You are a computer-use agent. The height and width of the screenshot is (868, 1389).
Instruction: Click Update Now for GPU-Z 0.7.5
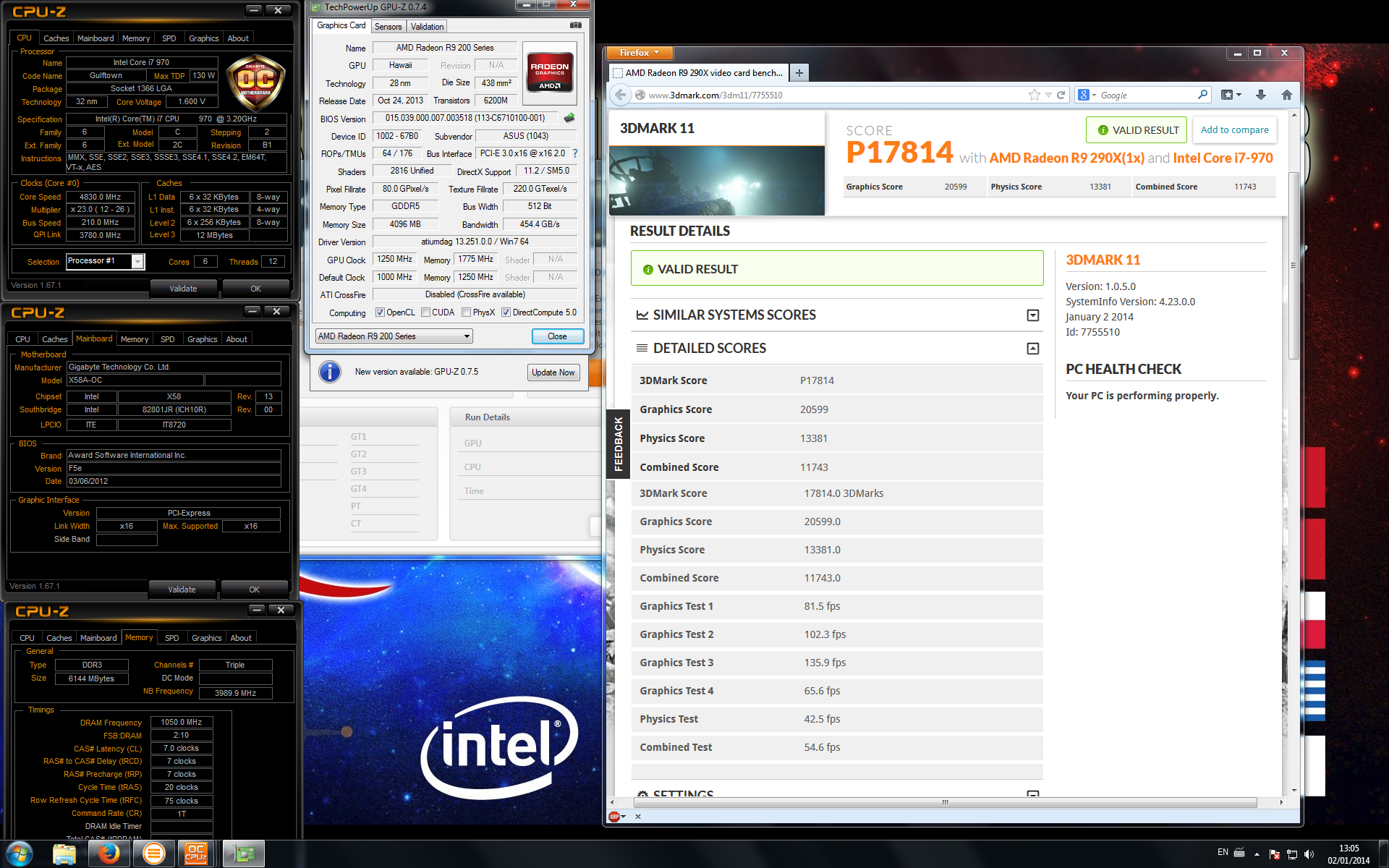[x=553, y=373]
